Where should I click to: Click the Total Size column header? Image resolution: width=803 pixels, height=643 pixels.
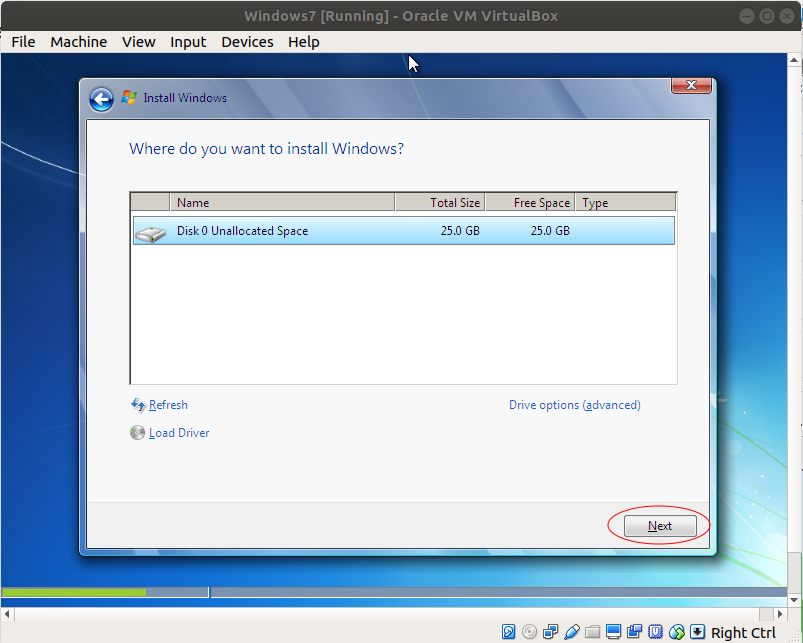[440, 202]
